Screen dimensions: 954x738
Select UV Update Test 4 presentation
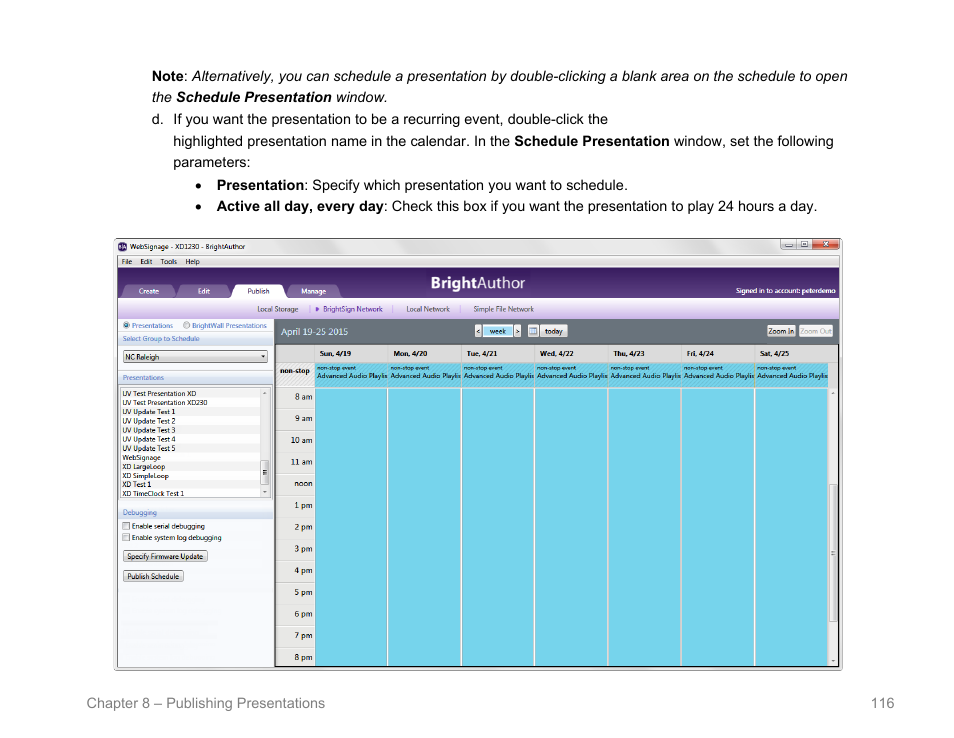pos(190,439)
